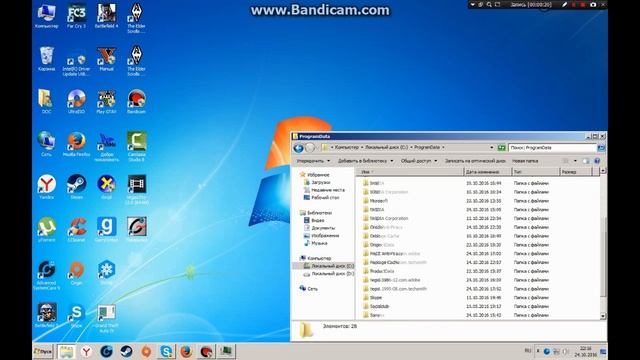This screenshot has height=360, width=640.
Task: Open Steam from the taskbar
Action: point(126,351)
